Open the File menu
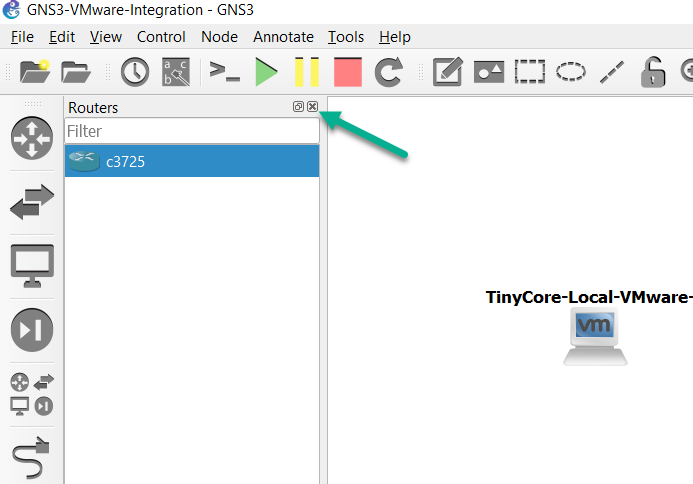Viewport: 693px width, 484px height. click(22, 37)
